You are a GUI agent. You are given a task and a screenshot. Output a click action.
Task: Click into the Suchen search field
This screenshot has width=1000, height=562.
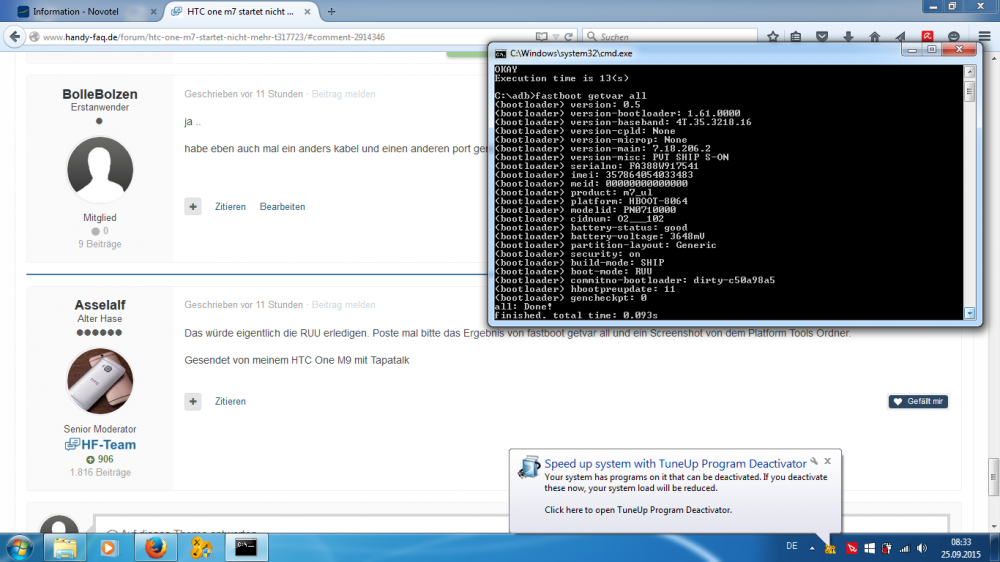pyautogui.click(x=670, y=37)
